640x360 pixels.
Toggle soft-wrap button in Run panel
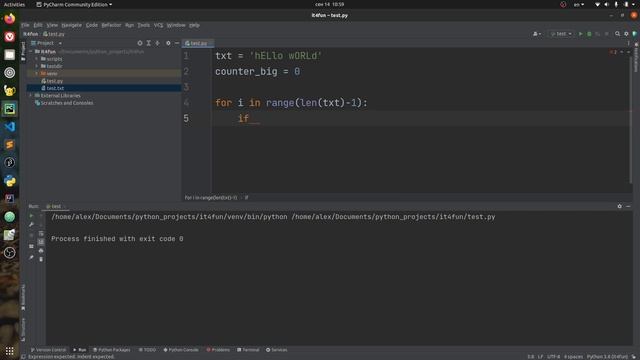pos(41,233)
